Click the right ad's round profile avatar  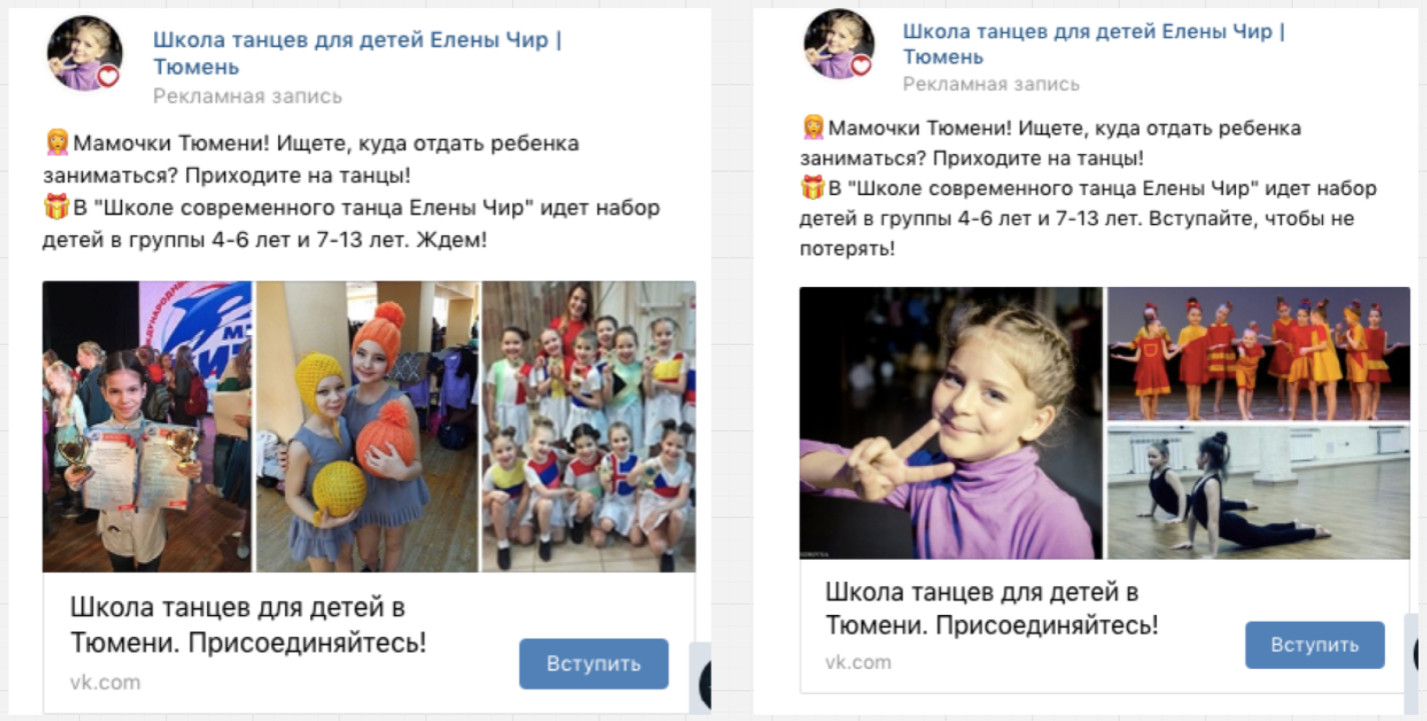tap(839, 44)
